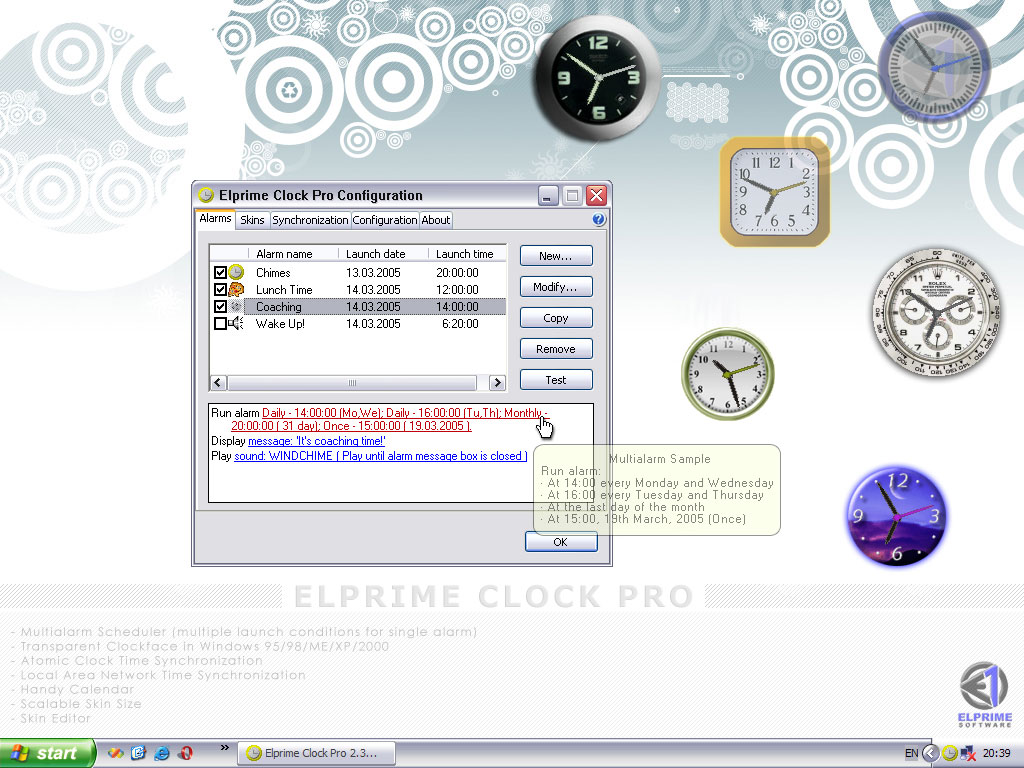Image resolution: width=1024 pixels, height=768 pixels.
Task: Open the EN language indicator
Action: click(911, 753)
